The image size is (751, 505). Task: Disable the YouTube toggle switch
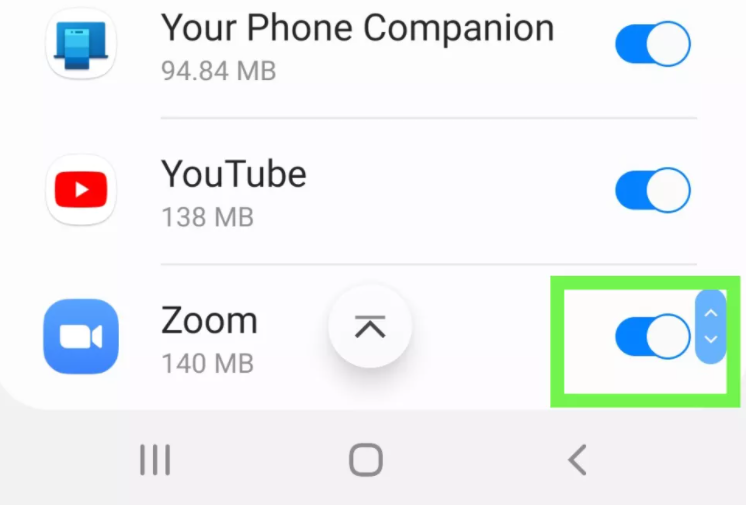coord(653,190)
